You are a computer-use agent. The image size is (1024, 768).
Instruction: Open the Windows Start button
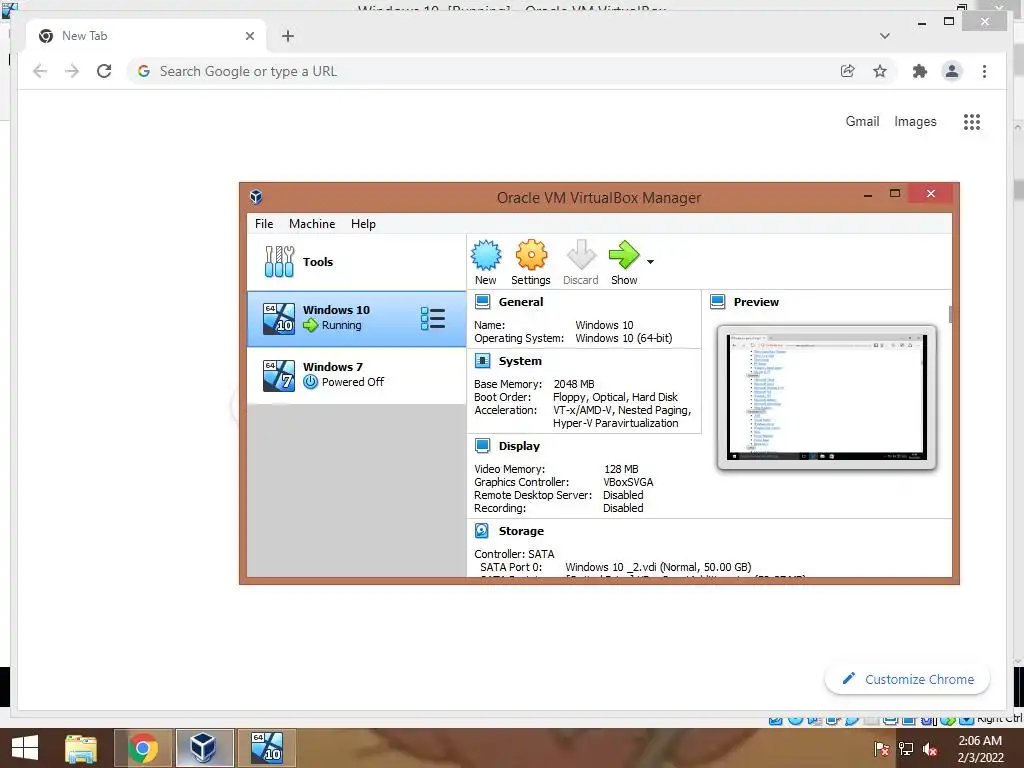point(25,748)
